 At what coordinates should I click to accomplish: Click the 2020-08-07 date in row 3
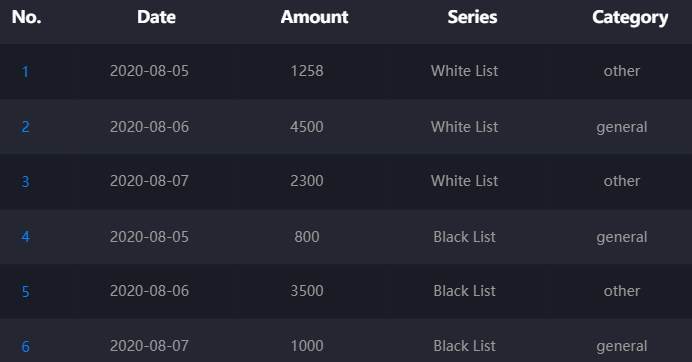point(149,181)
